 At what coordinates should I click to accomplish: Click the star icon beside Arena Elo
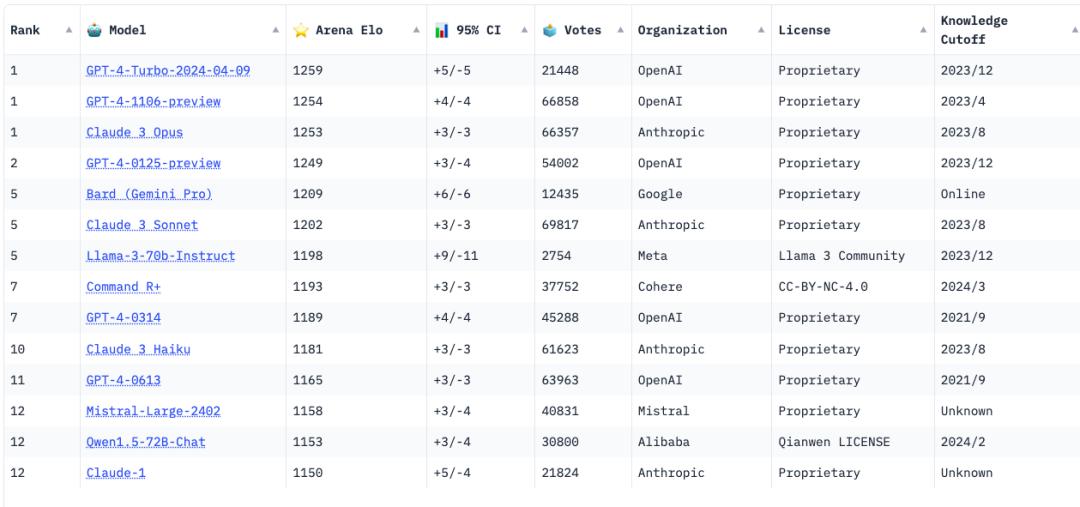tap(300, 30)
